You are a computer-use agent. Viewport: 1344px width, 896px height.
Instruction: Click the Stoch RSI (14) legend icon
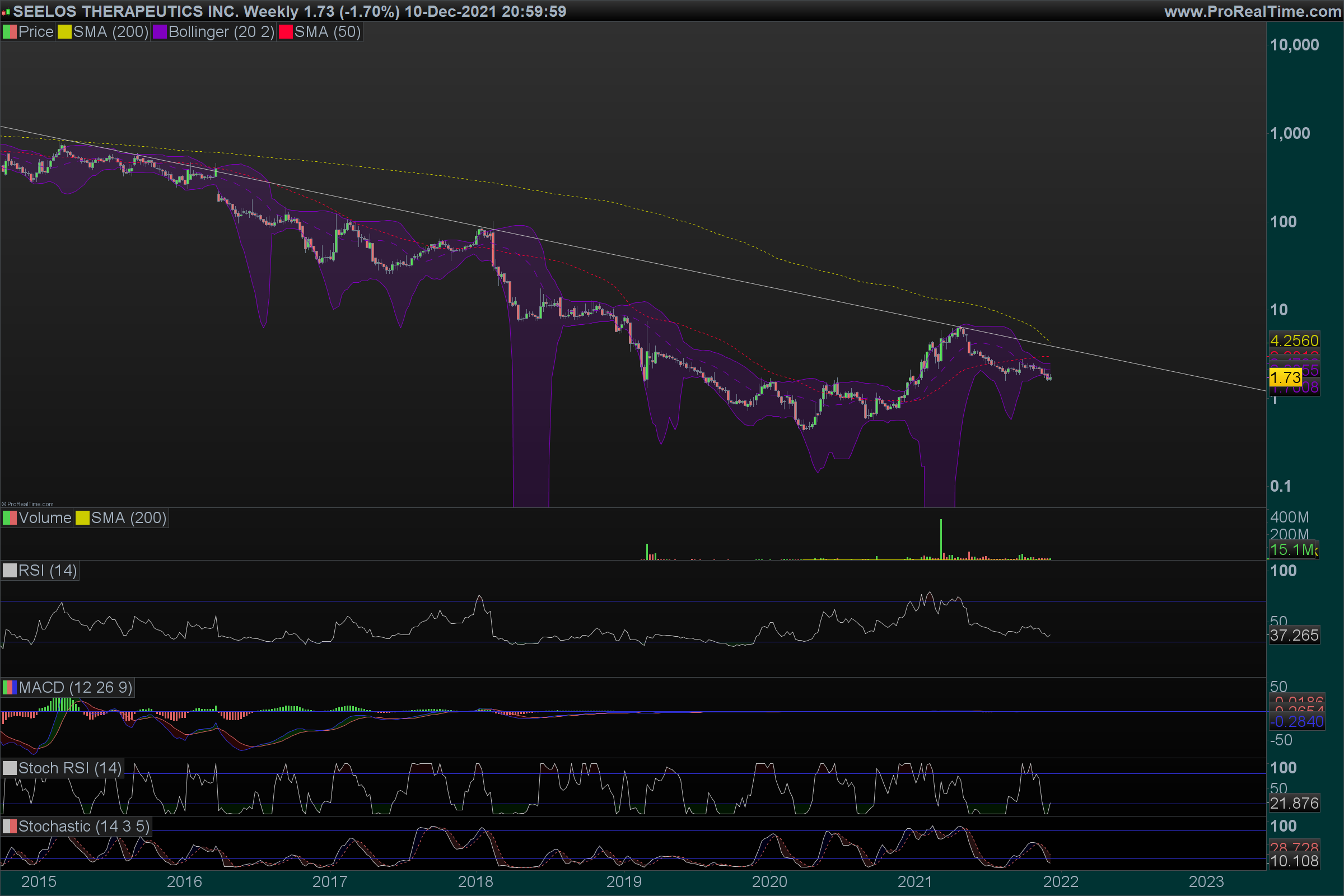click(x=10, y=768)
